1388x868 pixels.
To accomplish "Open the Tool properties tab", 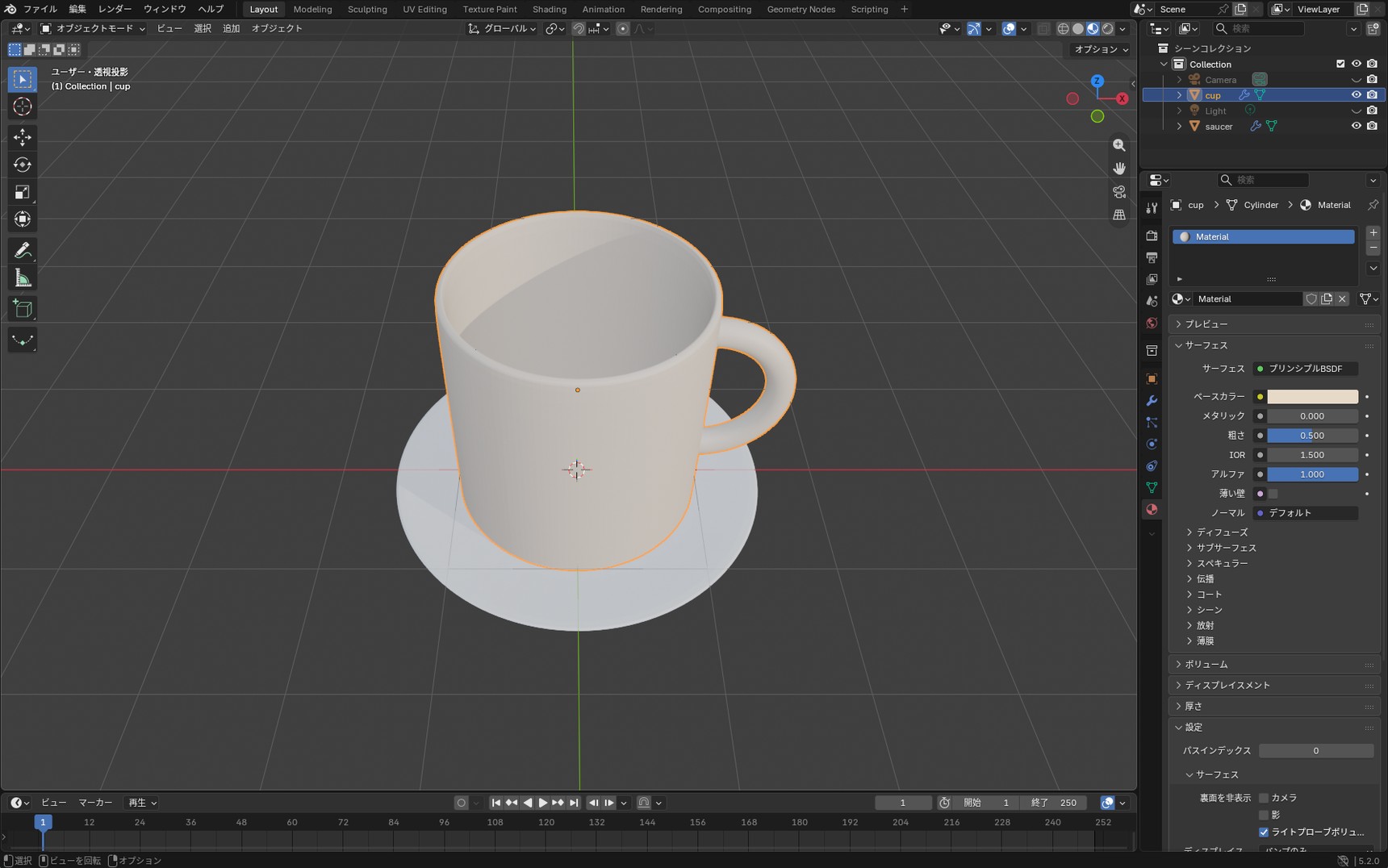I will (x=1152, y=208).
